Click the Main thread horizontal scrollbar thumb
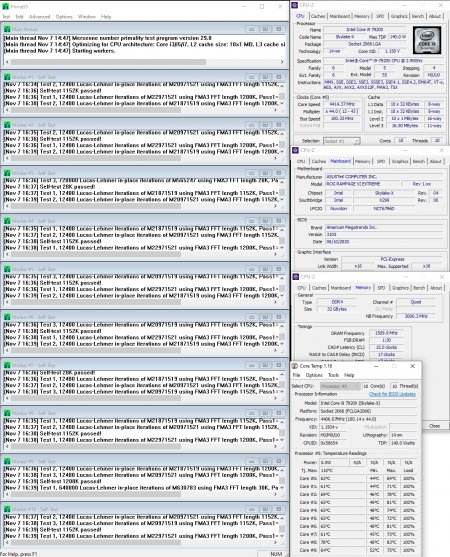Screen dimensions: 450x557 tap(108, 62)
